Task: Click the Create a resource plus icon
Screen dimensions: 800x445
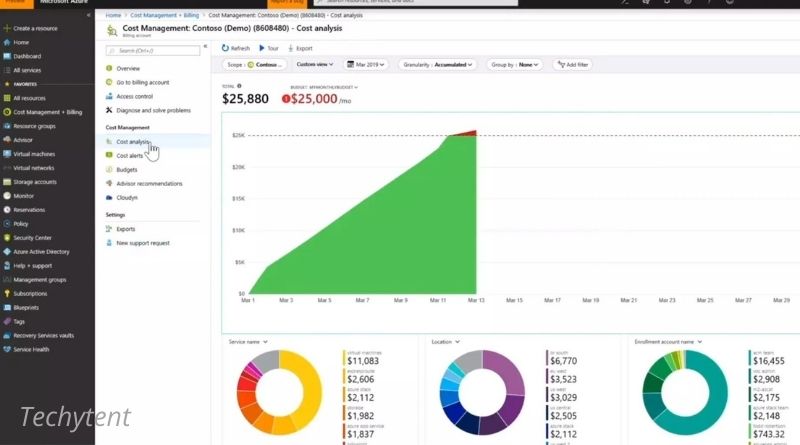Action: click(7, 29)
